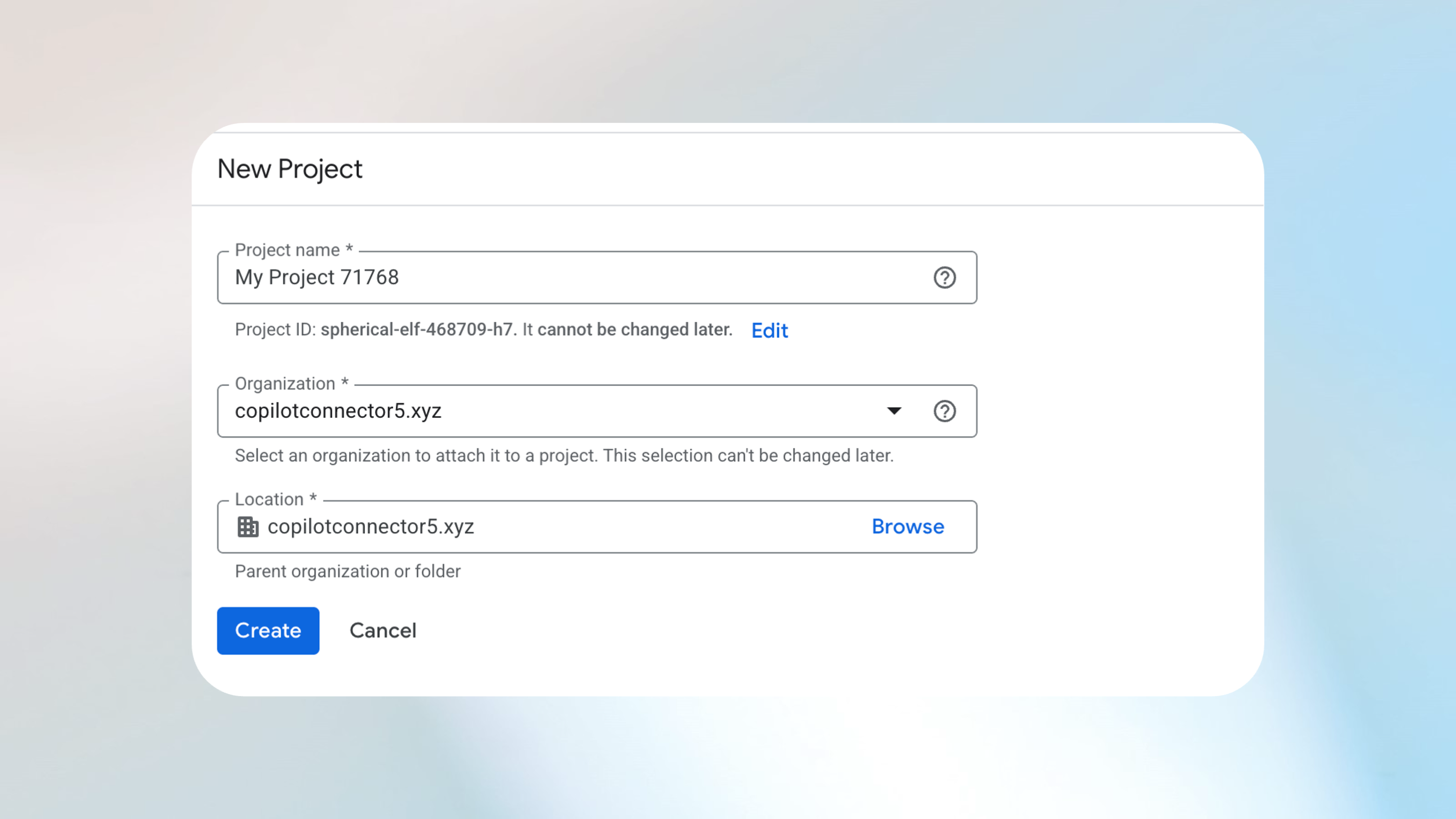Viewport: 1456px width, 819px height.
Task: Click the question mark beside My Project 71768
Action: (x=944, y=277)
